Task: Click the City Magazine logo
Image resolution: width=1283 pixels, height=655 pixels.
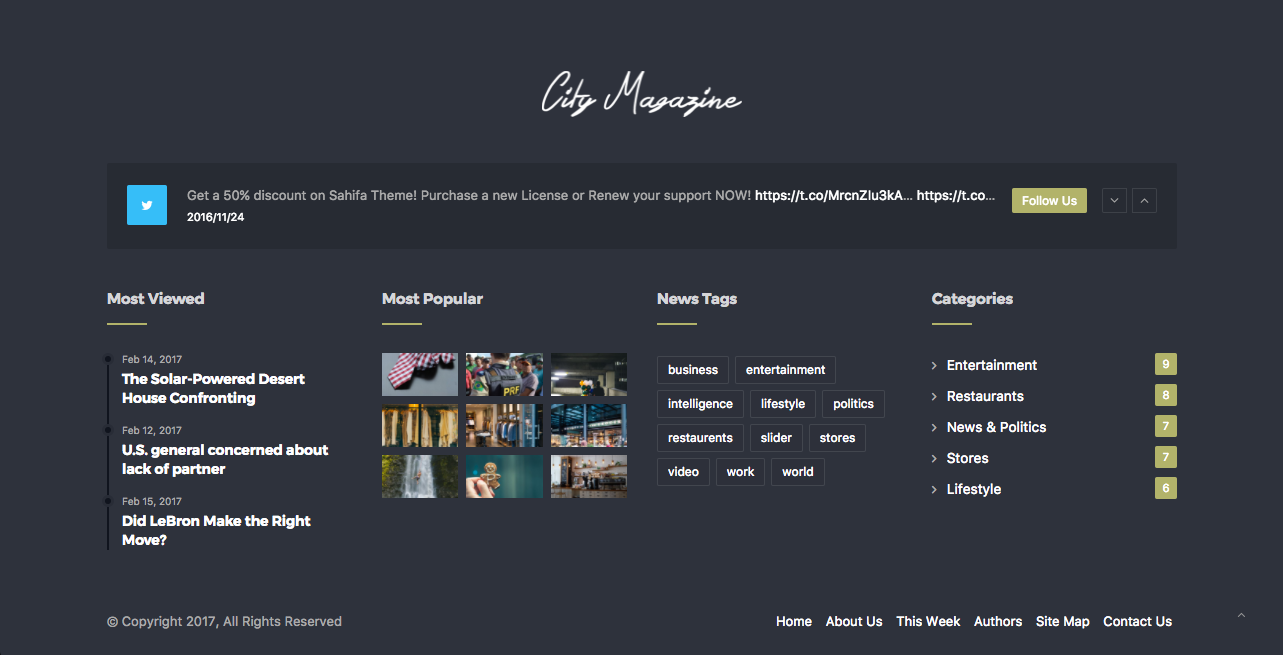Action: point(641,95)
